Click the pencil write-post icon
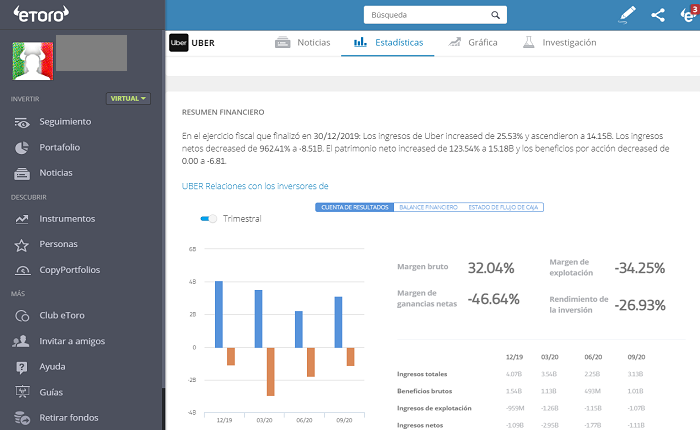 pyautogui.click(x=627, y=14)
